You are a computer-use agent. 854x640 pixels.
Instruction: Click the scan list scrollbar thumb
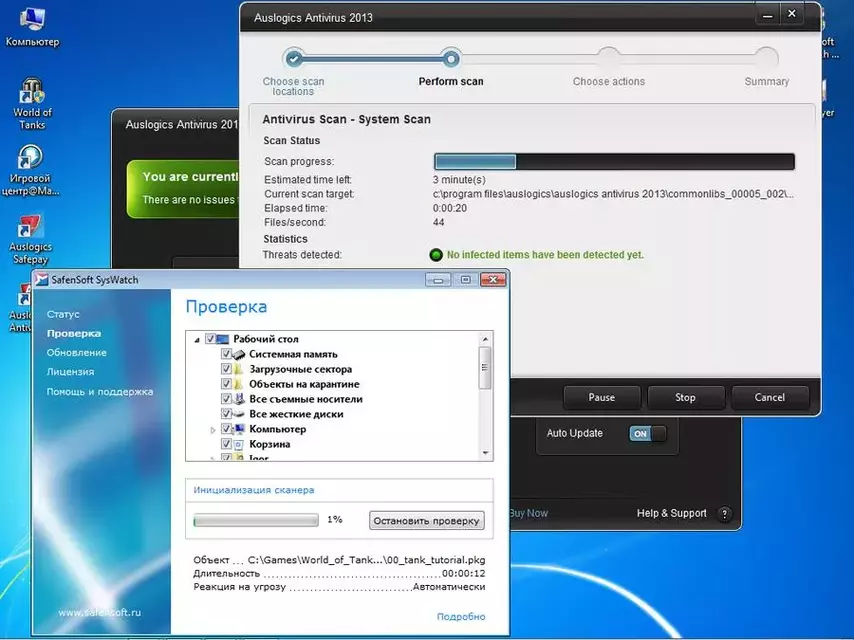pyautogui.click(x=485, y=368)
